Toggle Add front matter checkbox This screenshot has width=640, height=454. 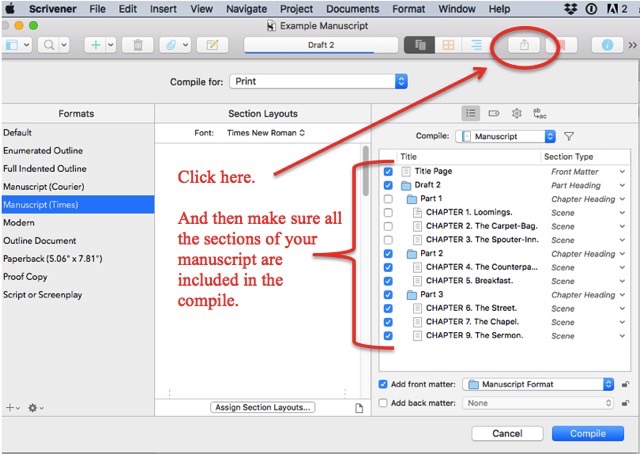click(383, 384)
